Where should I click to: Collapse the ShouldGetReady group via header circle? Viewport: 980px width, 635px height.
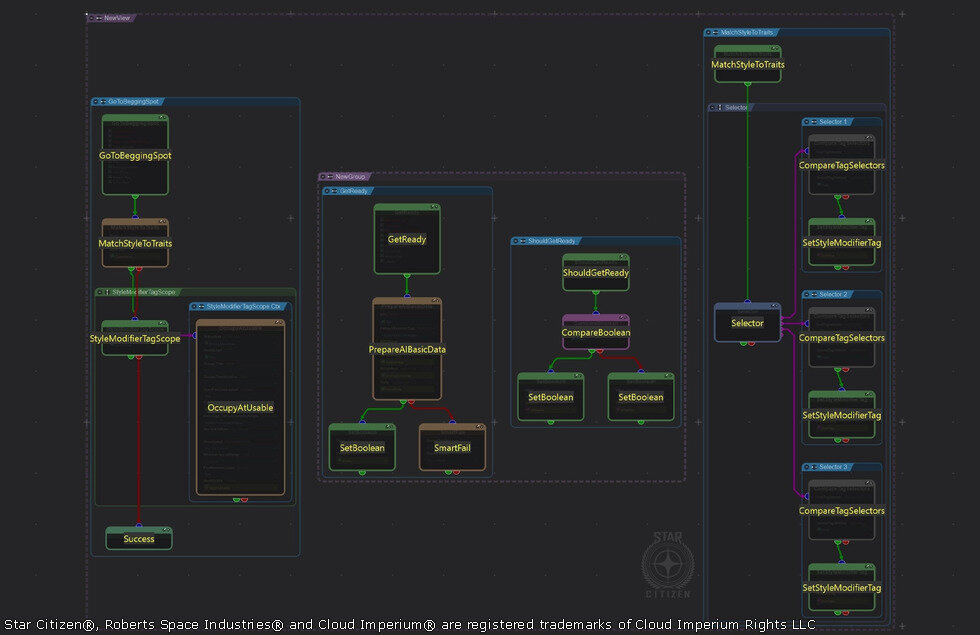coord(516,241)
